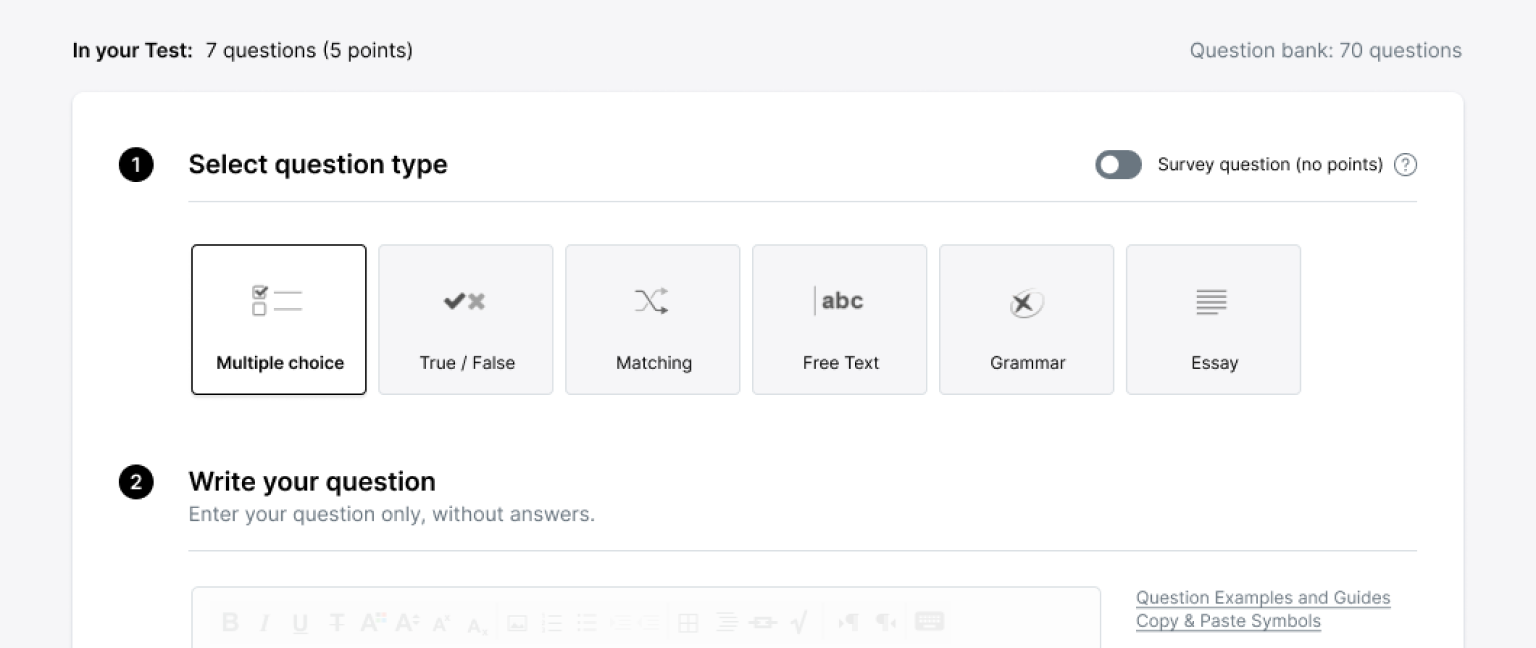Click Question bank: 70 questions text

click(x=1325, y=51)
